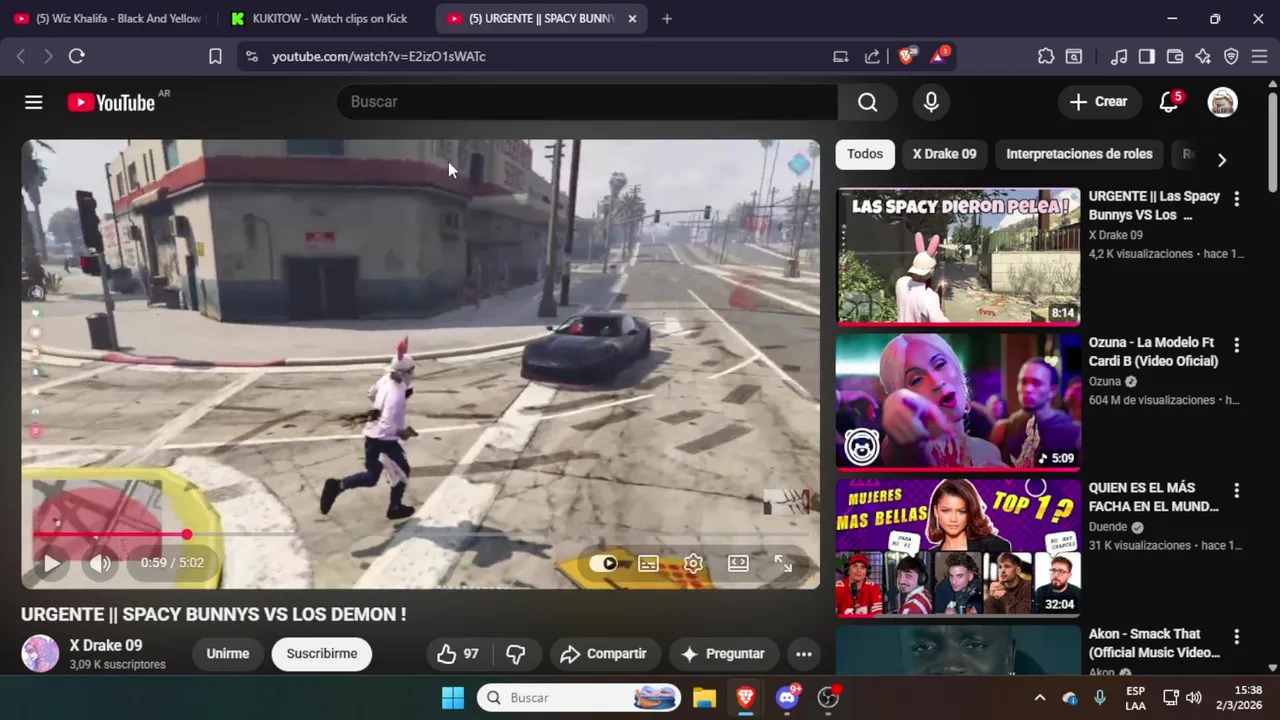Click the Unirme button
The image size is (1280, 720).
(x=227, y=654)
